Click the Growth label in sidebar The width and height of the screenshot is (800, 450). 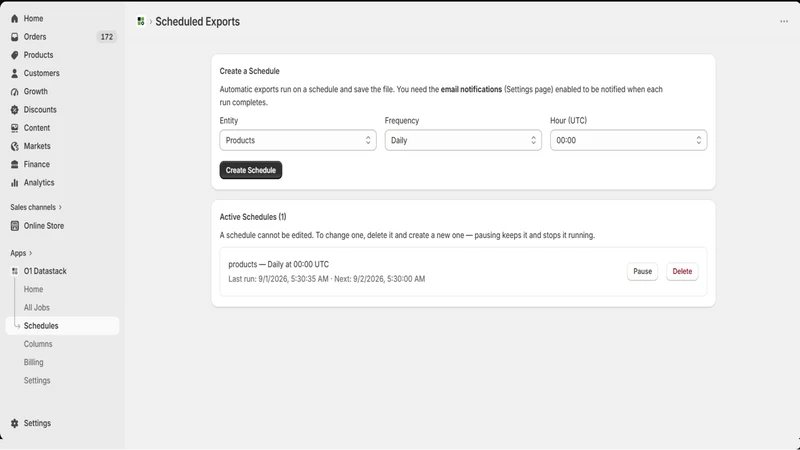click(36, 92)
